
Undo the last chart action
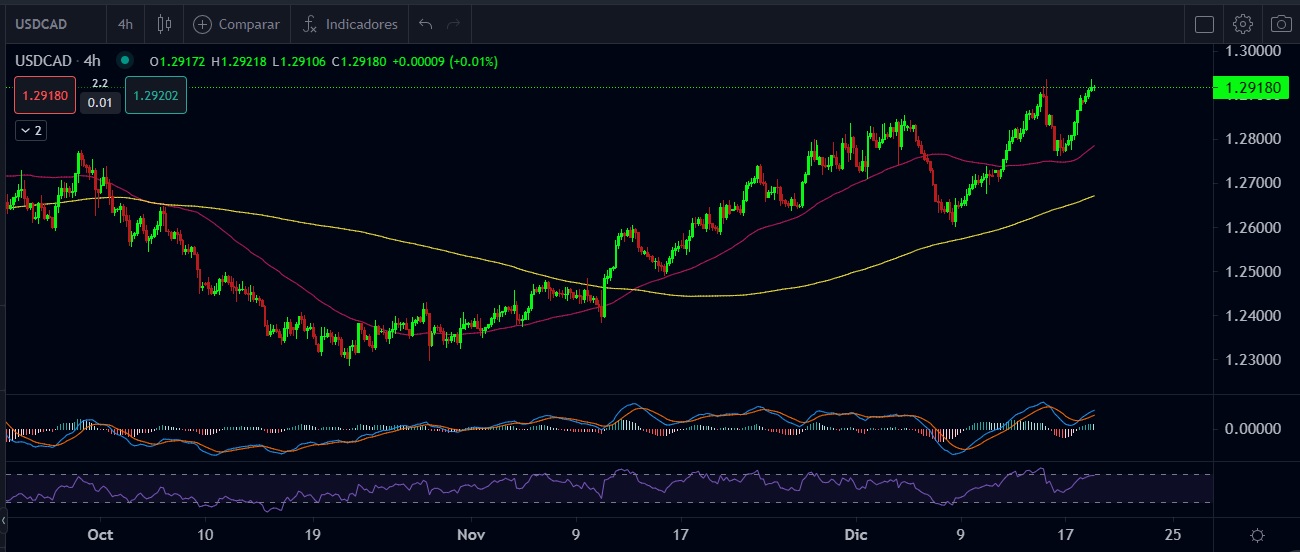(x=426, y=24)
